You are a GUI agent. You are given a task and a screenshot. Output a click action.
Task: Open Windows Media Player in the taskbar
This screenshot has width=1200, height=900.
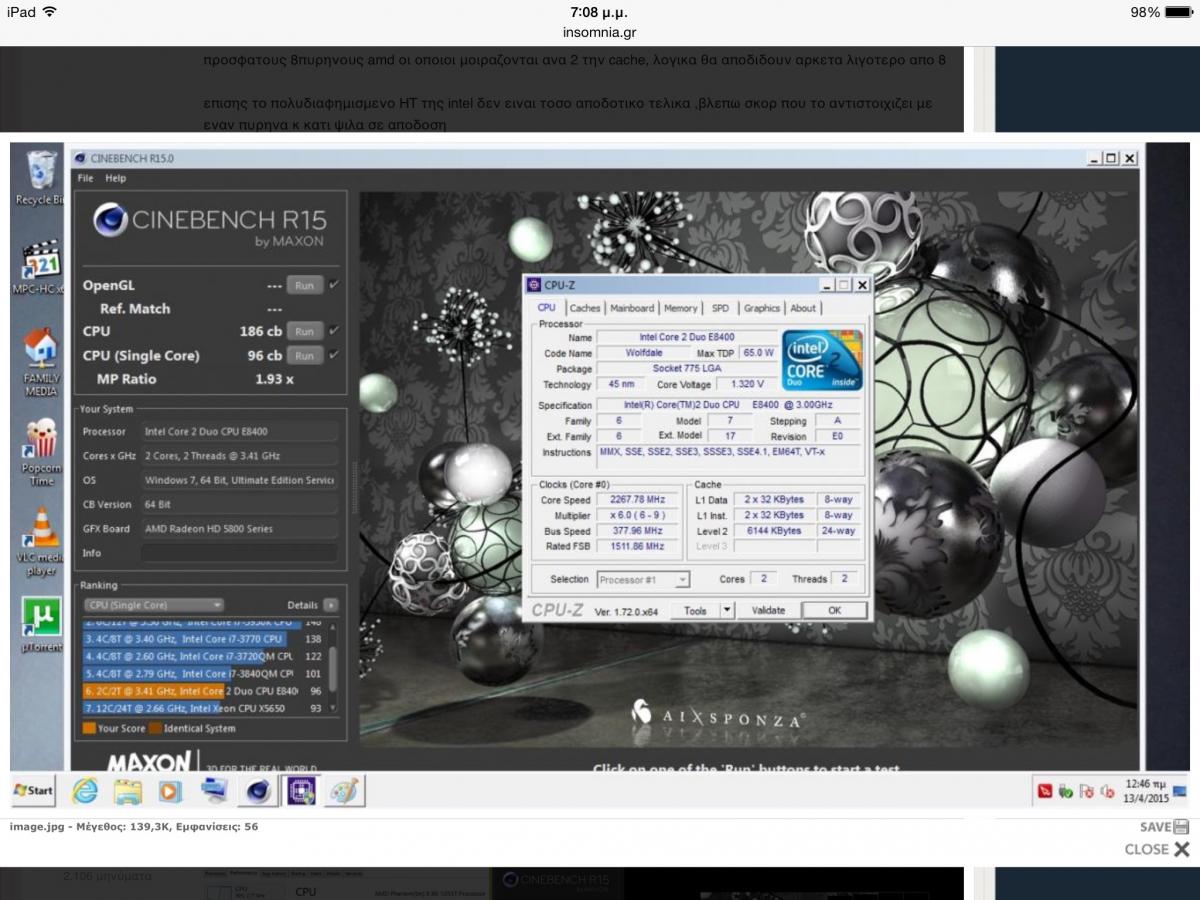tap(170, 791)
